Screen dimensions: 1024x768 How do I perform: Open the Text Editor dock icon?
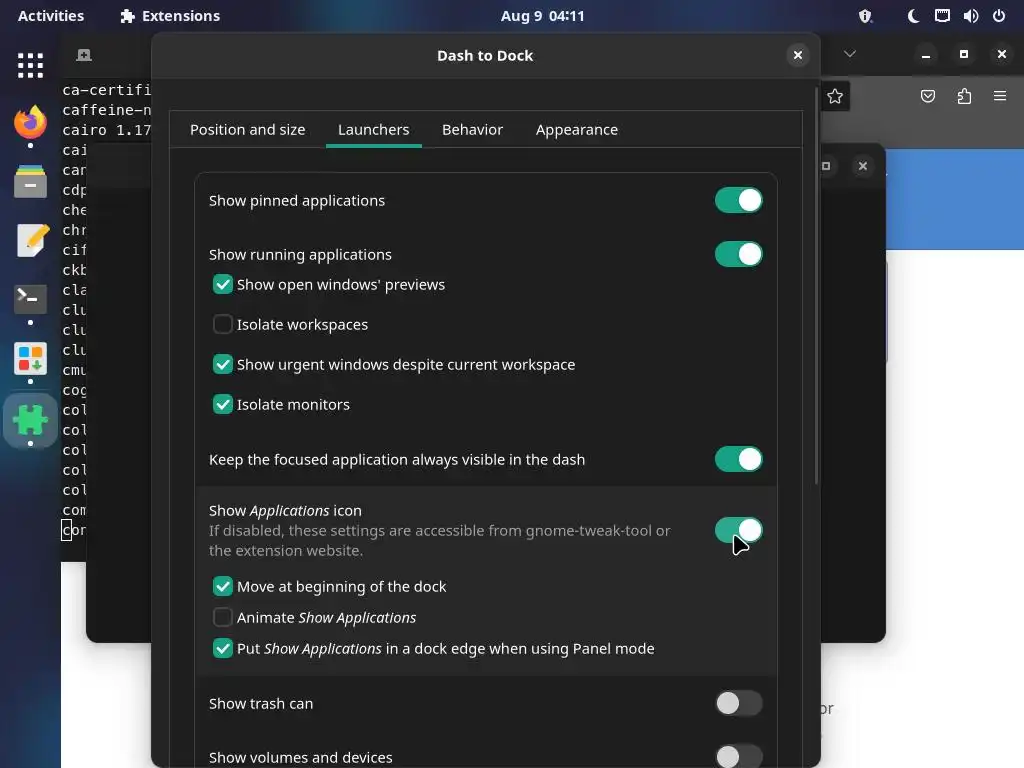[x=30, y=240]
